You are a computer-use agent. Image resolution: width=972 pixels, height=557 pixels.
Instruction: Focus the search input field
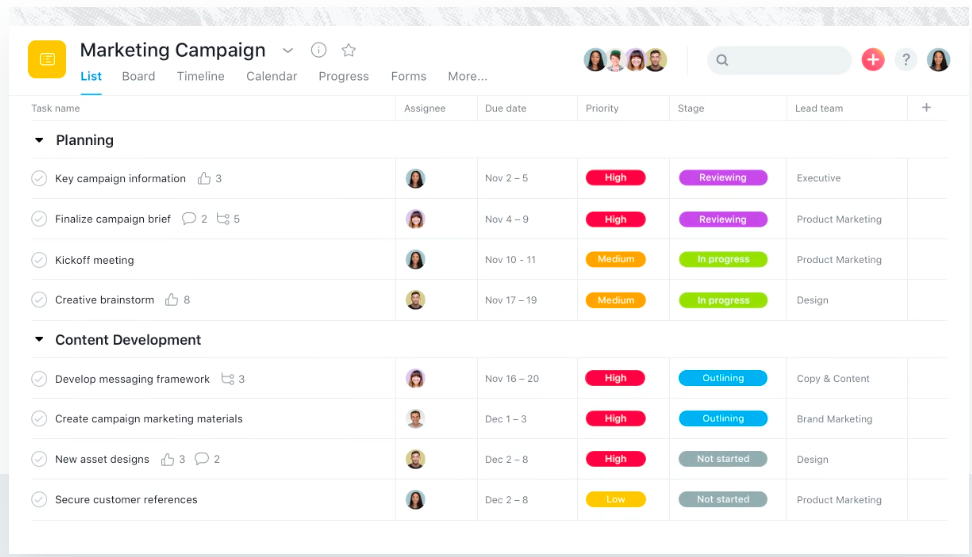[779, 60]
